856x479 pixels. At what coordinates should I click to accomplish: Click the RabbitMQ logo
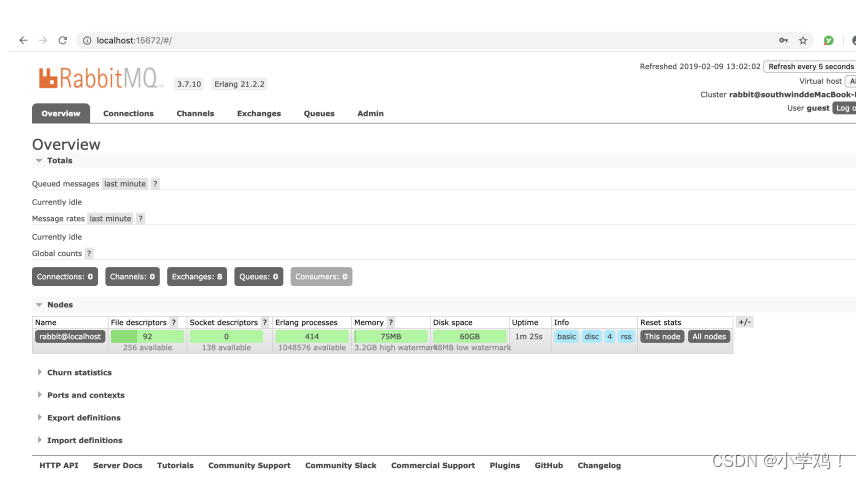[100, 78]
